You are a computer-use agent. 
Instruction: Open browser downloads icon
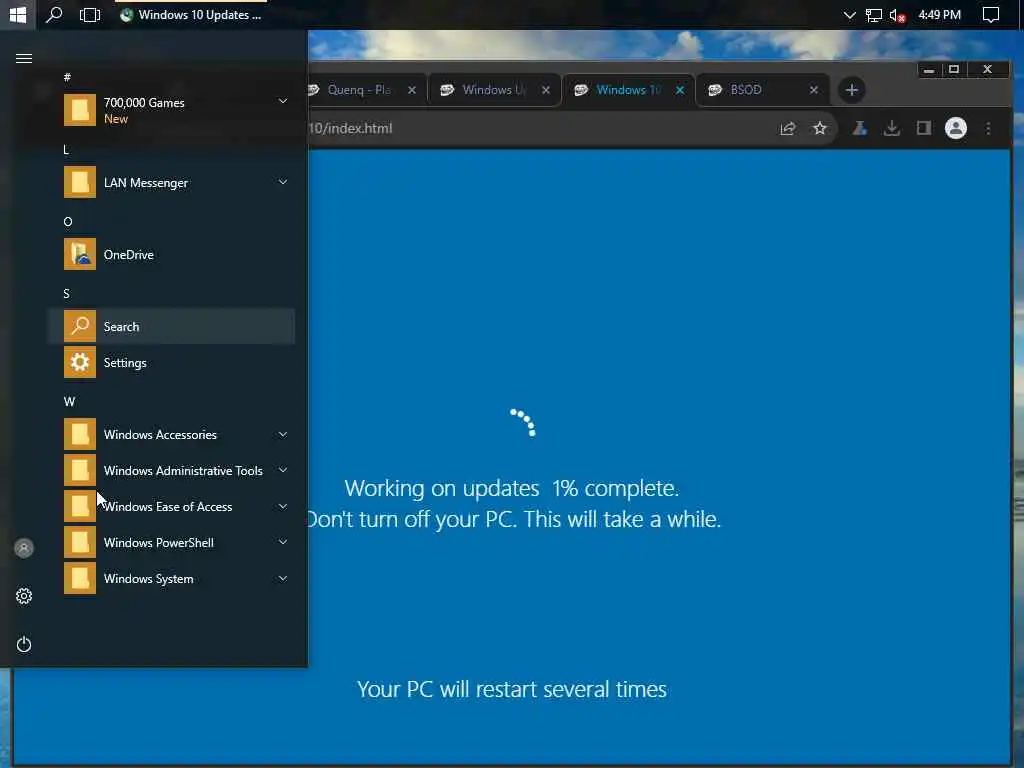tap(891, 129)
